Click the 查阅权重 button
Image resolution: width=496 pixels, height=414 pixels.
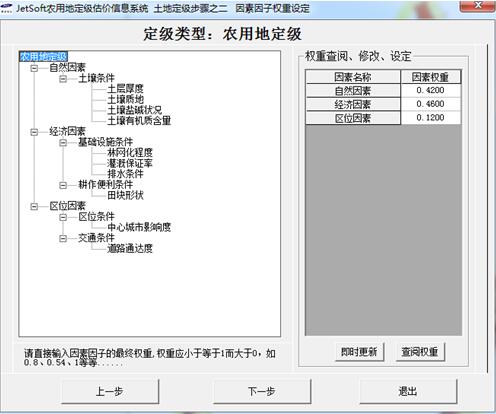coord(420,352)
